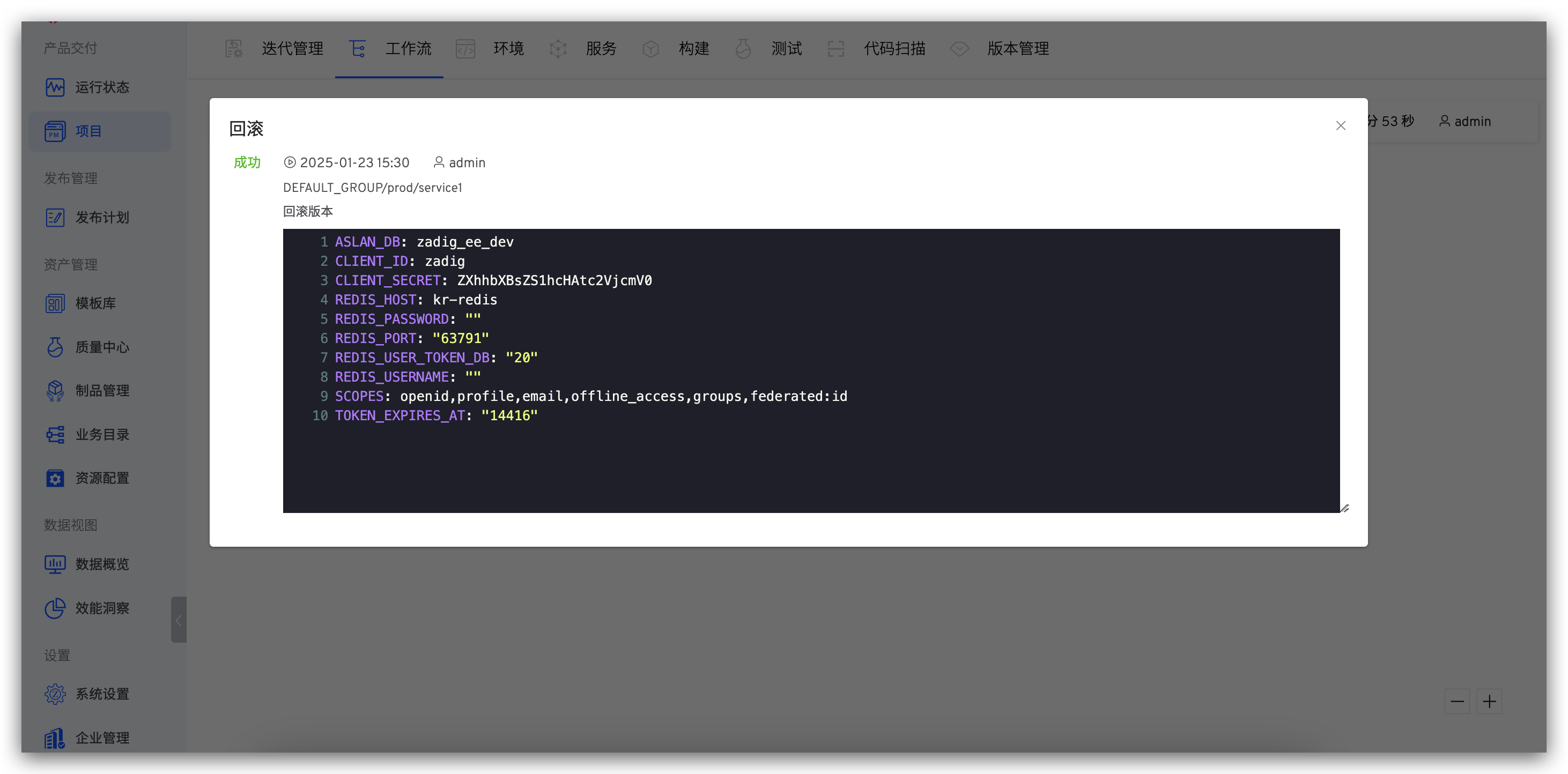Click the 资源配置 resource config icon
This screenshot has width=1568, height=774.
point(55,478)
